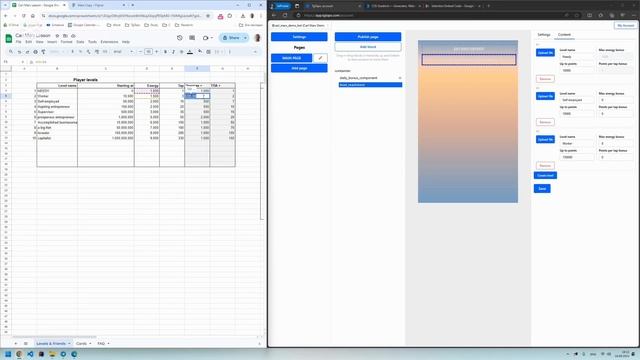The image size is (640, 360).
Task: Open the Edit menu in Sheets
Action: [x=28, y=42]
